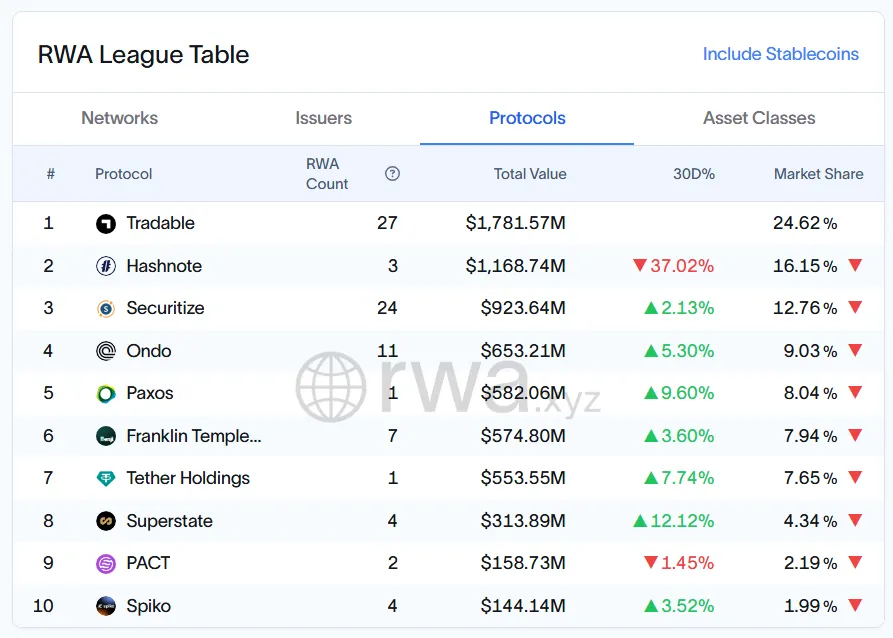Click the Securitize protocol logo icon

click(106, 309)
